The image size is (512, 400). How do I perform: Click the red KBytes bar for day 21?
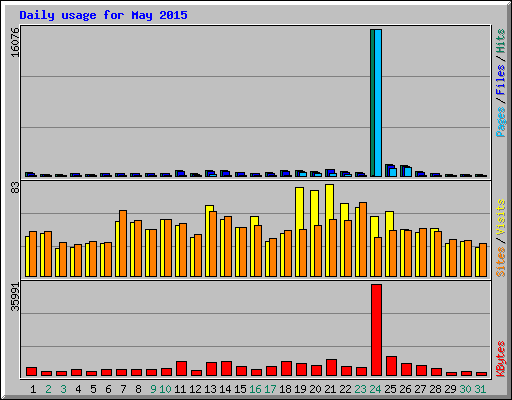(x=331, y=368)
